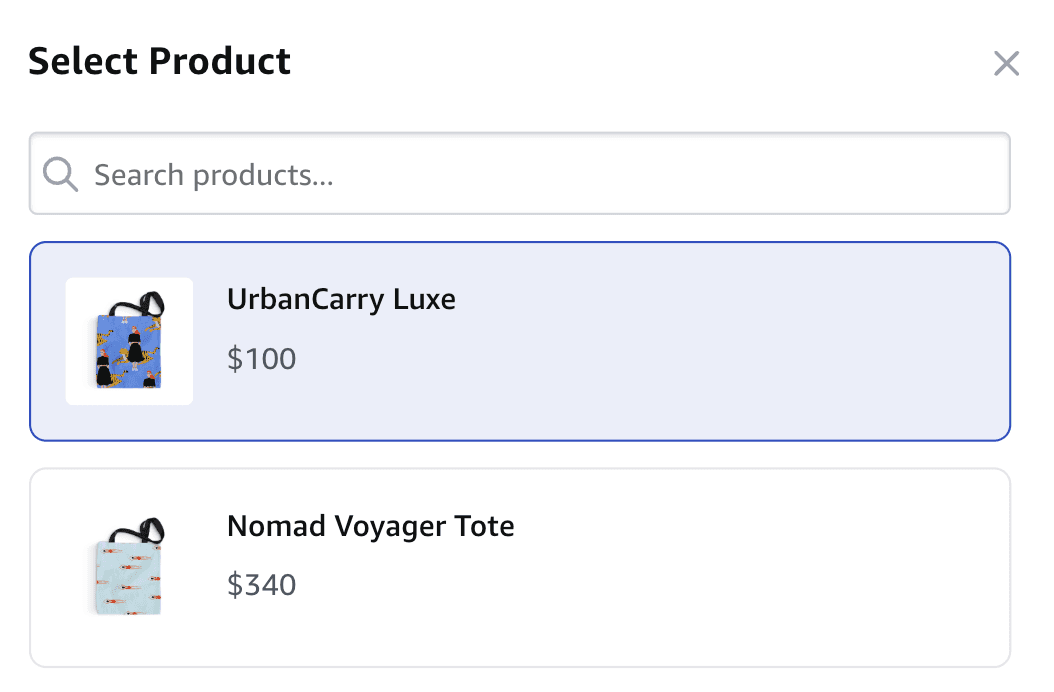Click the Nomad Voyager Tote product name
Screen dimensions: 1054x692
[370, 526]
